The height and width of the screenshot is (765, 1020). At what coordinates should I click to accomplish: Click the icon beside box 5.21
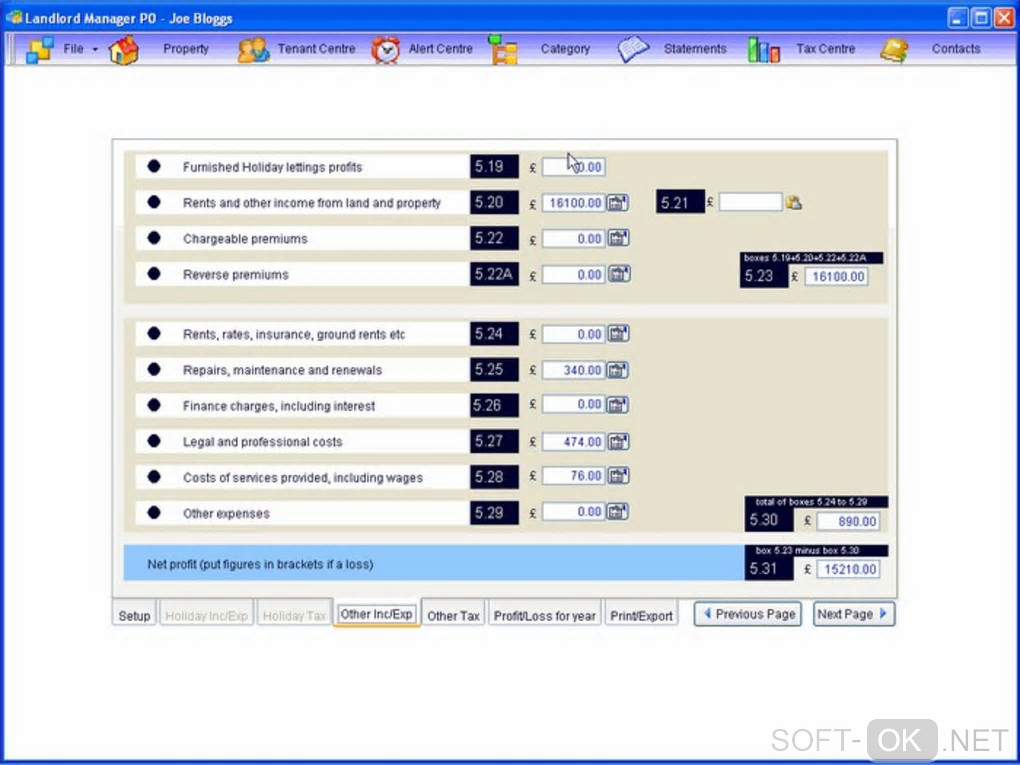[x=794, y=202]
